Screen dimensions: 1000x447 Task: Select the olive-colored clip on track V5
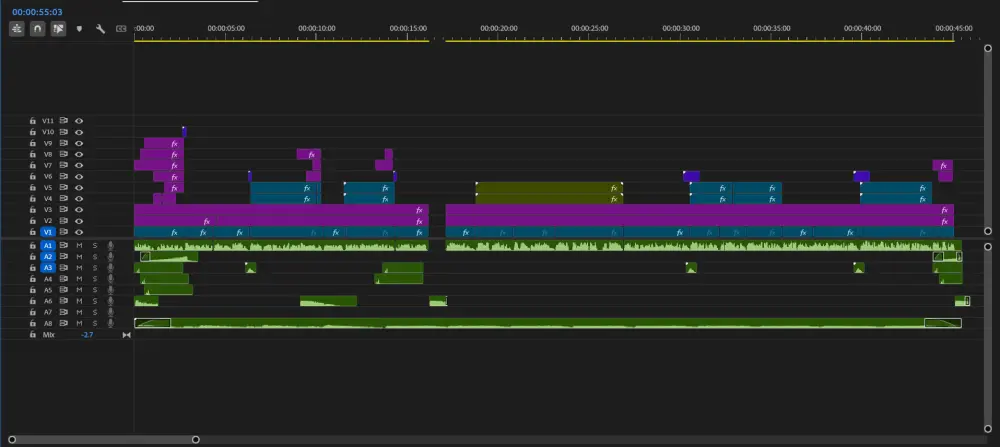549,187
